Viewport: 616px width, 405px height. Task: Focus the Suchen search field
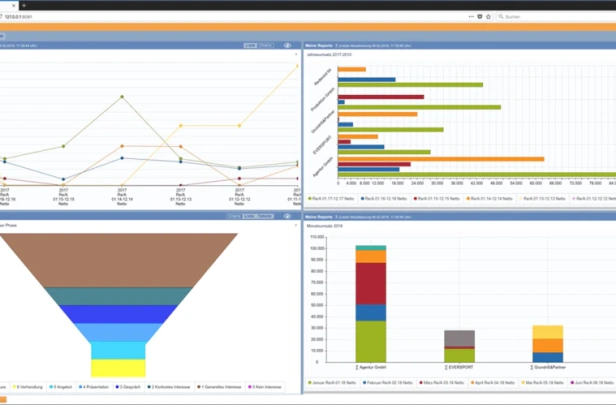pos(556,16)
